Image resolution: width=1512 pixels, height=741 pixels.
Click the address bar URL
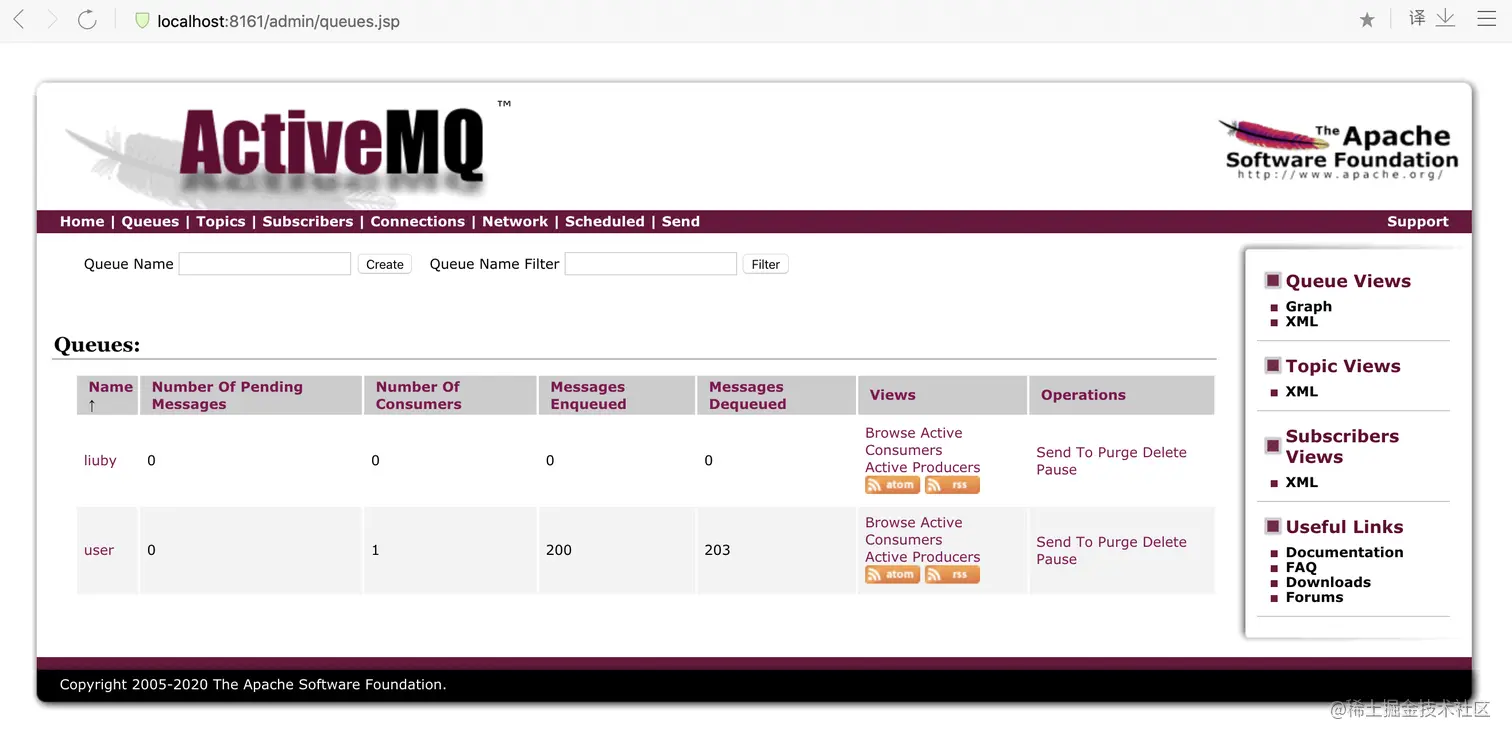[278, 21]
